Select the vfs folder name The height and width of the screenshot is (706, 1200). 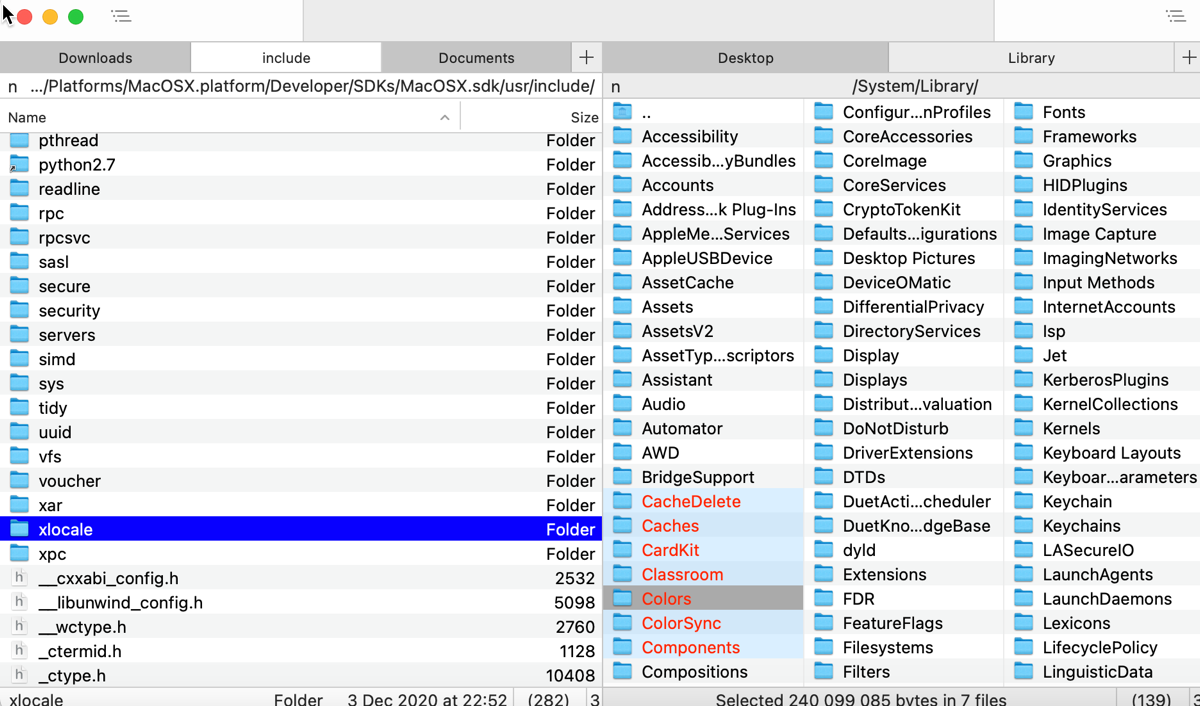[x=50, y=456]
